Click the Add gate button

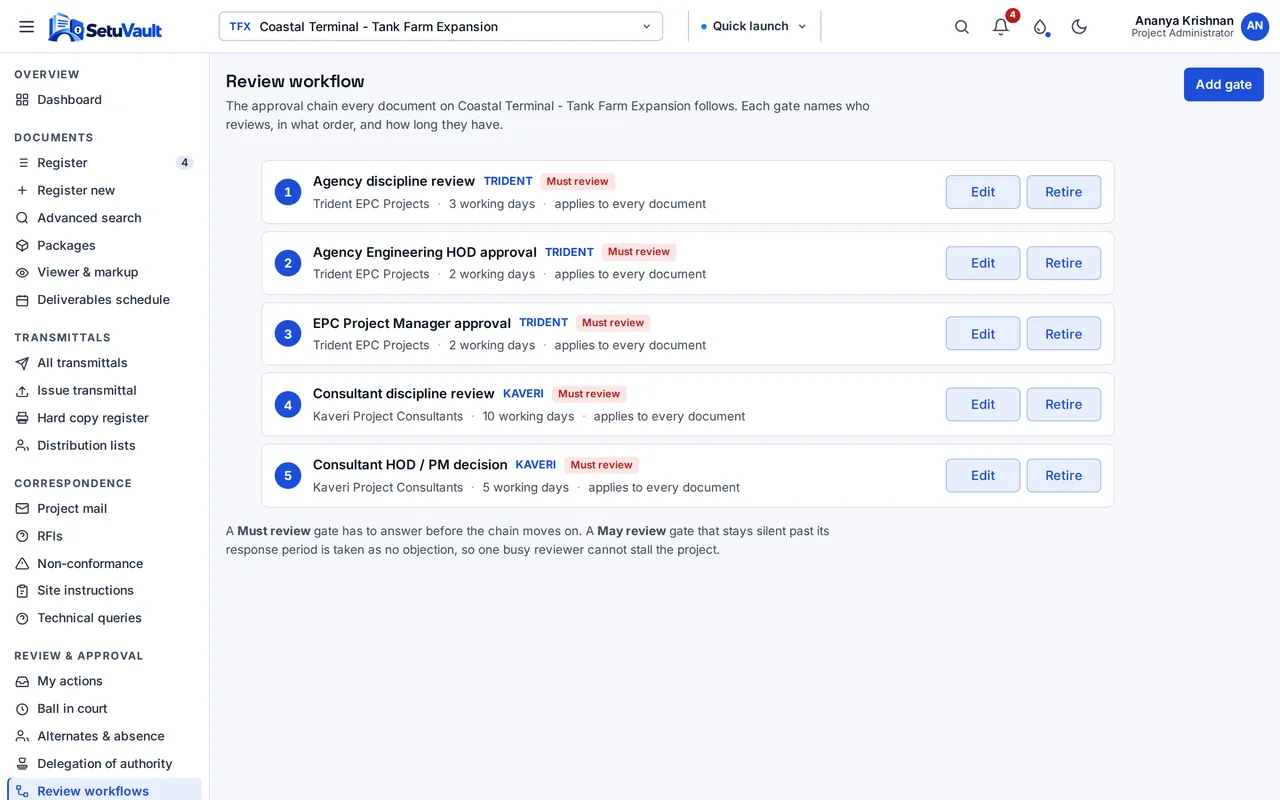pos(1224,84)
